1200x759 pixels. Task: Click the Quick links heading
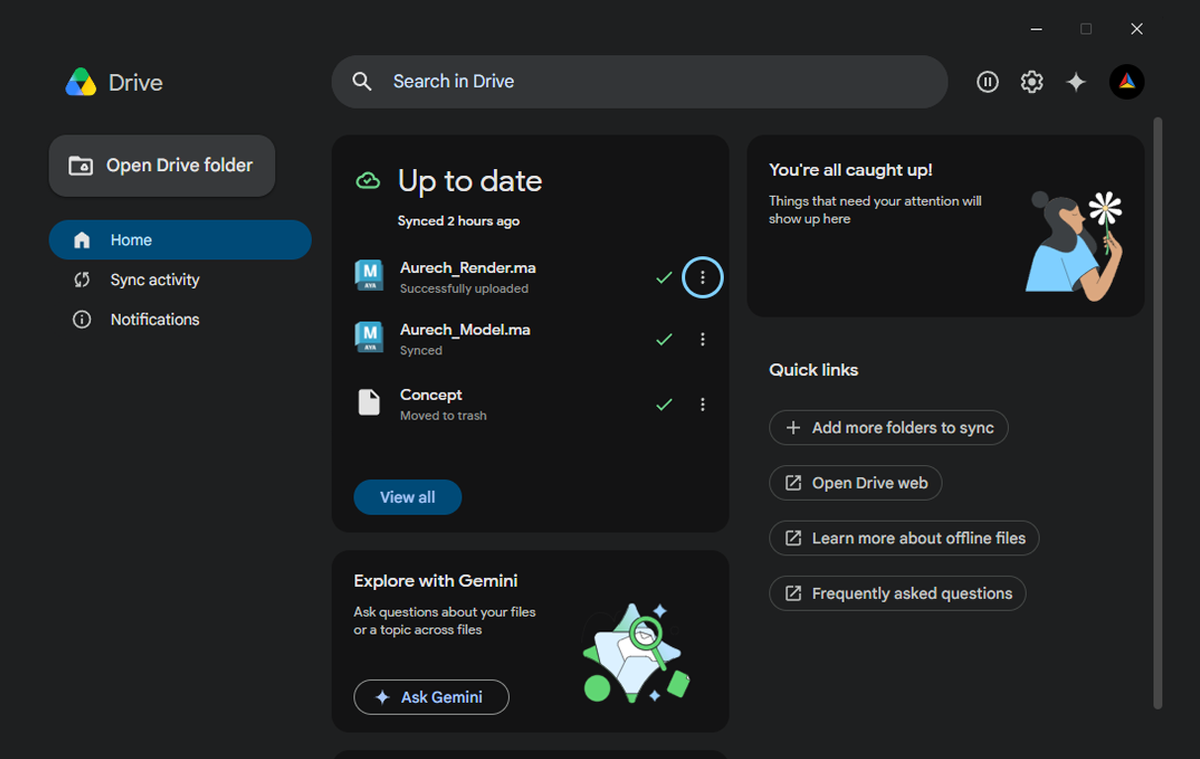pyautogui.click(x=814, y=370)
